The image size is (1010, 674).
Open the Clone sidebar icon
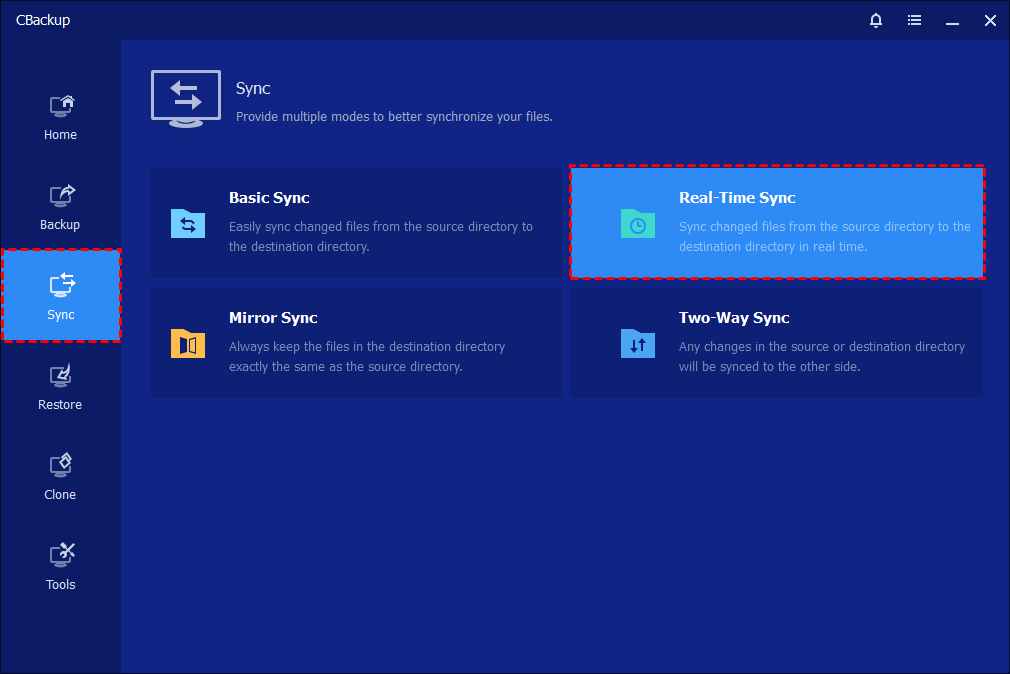(x=61, y=465)
